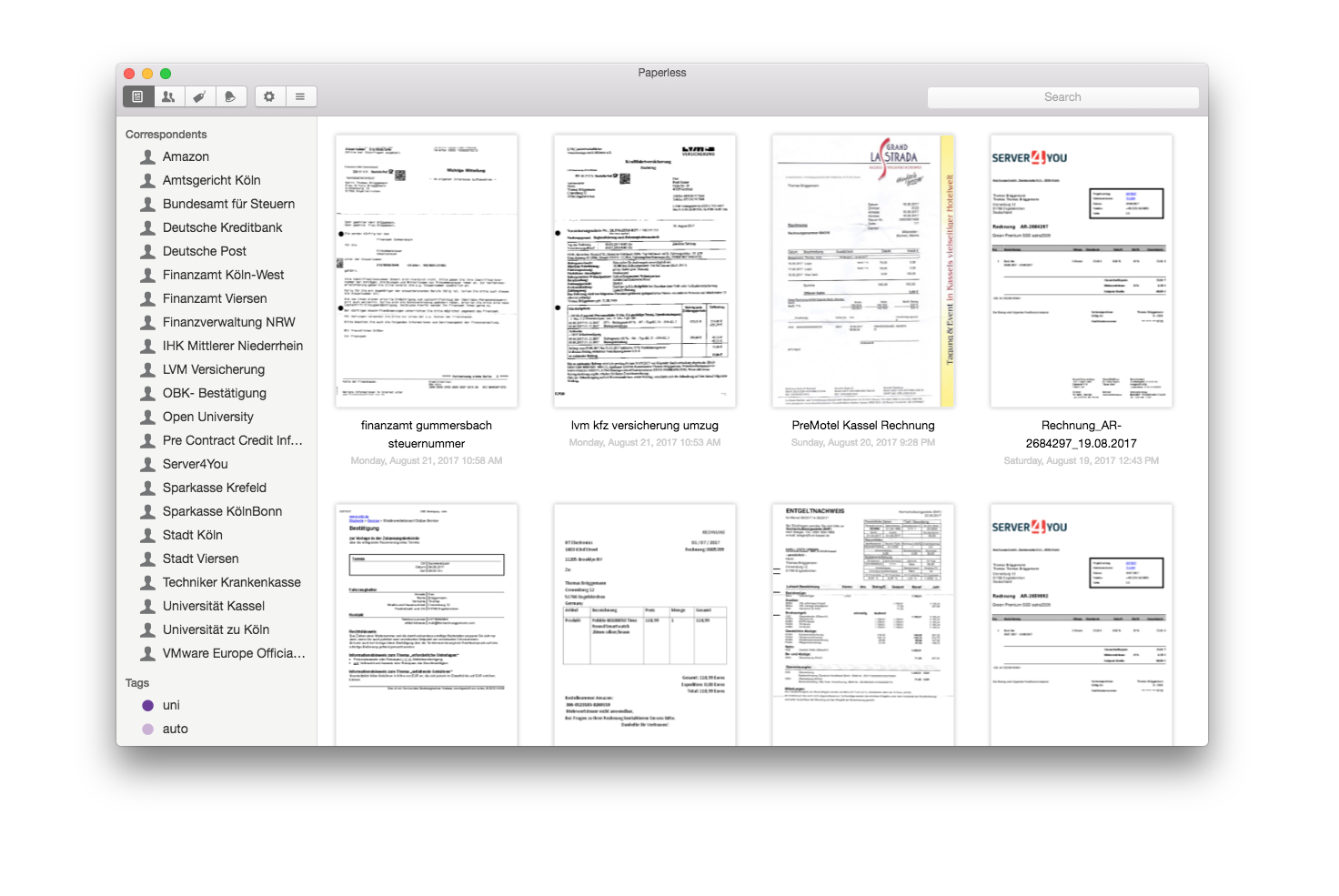This screenshot has height=896, width=1339.
Task: Select Sparkasse Krefeld
Action: (216, 488)
